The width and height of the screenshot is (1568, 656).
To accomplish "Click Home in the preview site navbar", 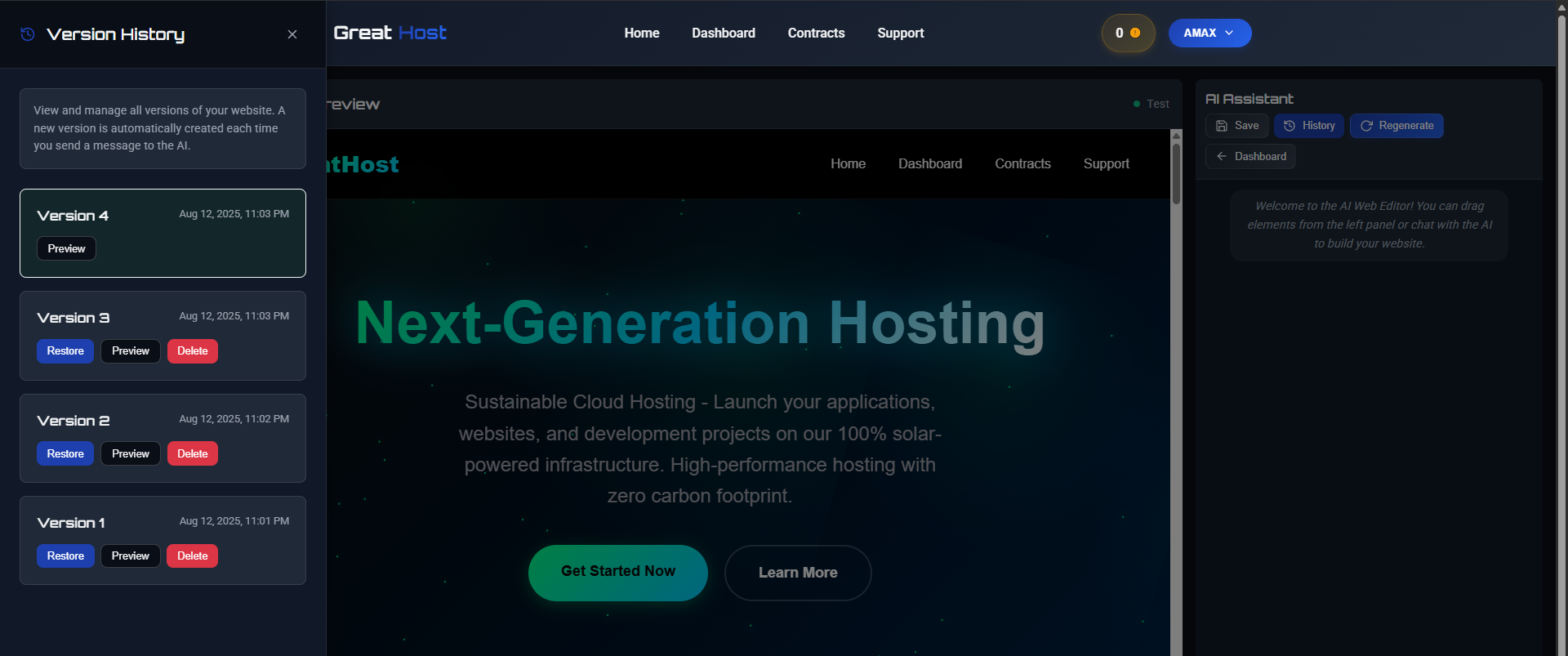I will [848, 163].
